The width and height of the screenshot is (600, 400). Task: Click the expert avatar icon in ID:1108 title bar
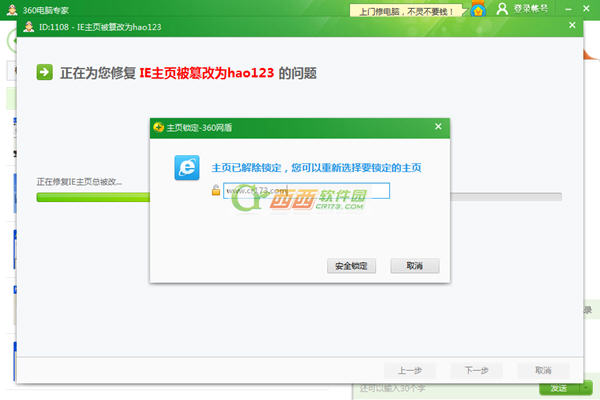[29, 27]
